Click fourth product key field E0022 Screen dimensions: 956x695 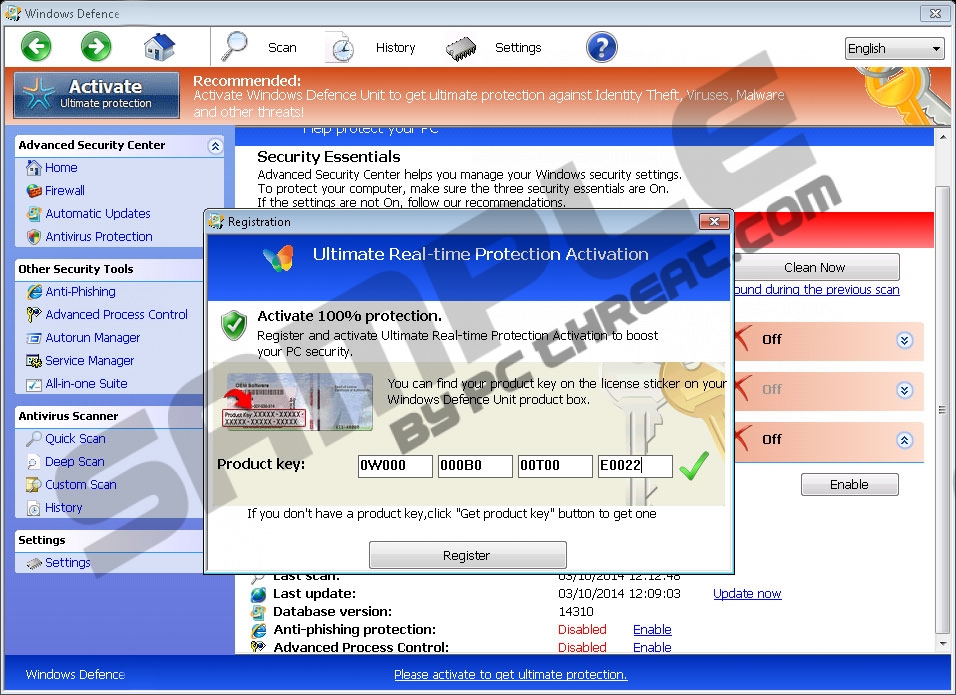pos(635,466)
